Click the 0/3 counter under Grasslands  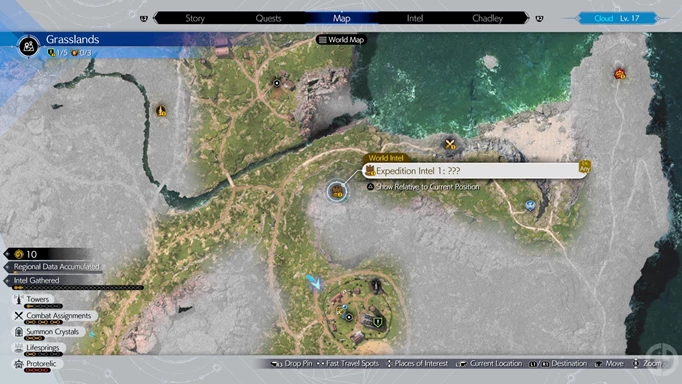81,53
